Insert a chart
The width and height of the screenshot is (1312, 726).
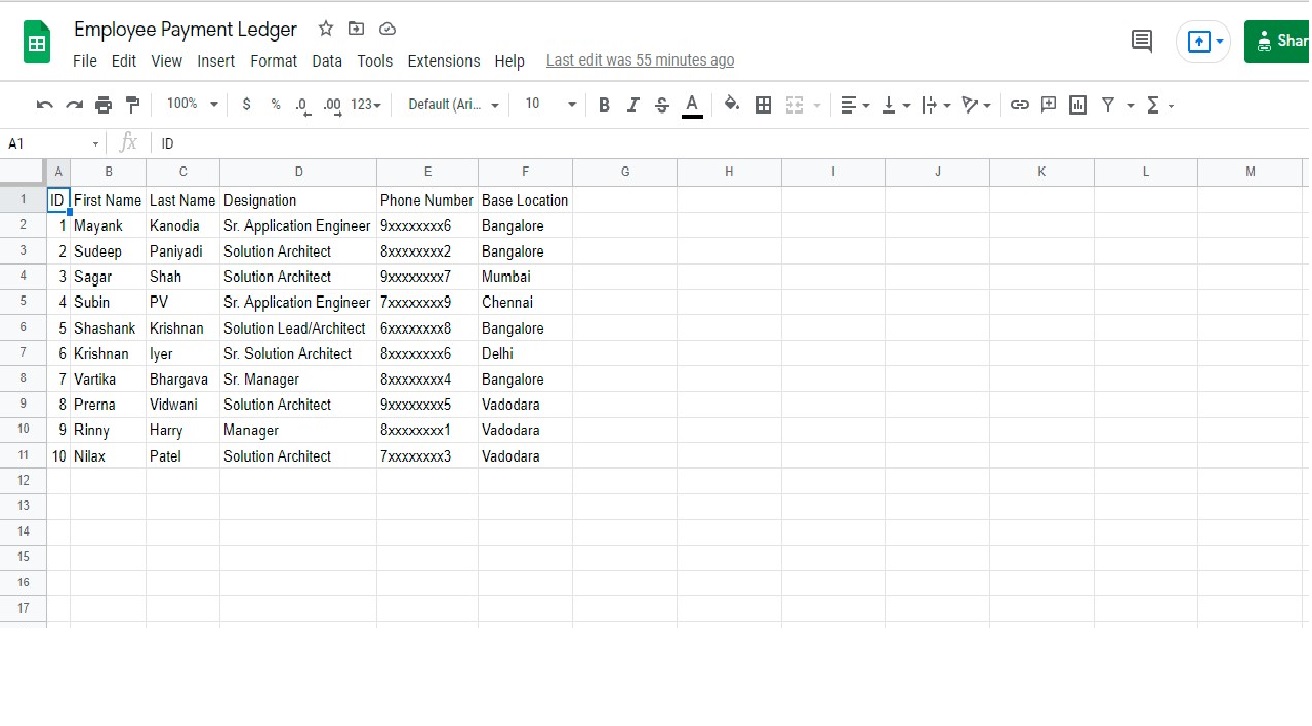(x=1078, y=104)
